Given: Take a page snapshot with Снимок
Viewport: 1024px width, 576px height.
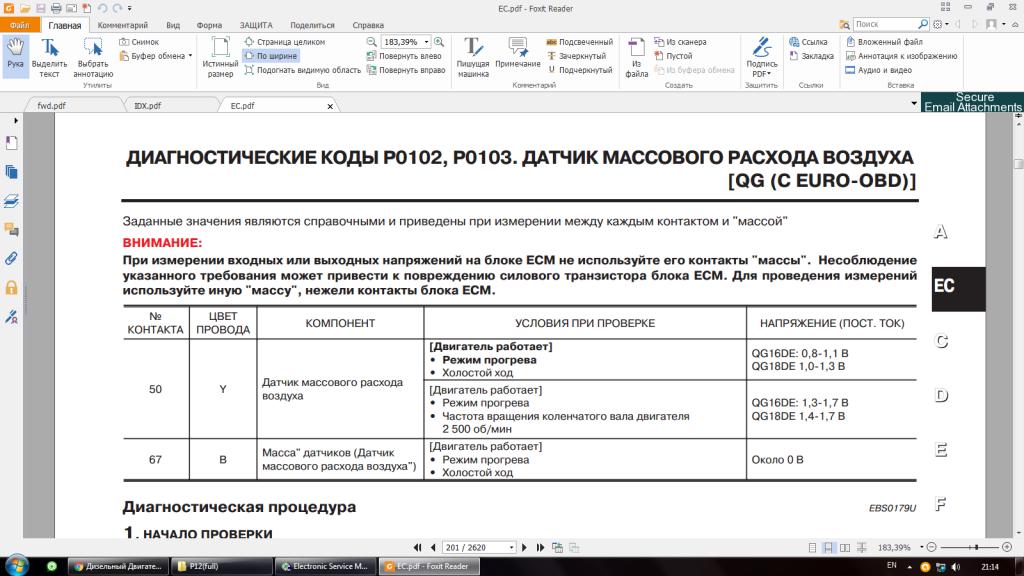Looking at the screenshot, I should 139,42.
